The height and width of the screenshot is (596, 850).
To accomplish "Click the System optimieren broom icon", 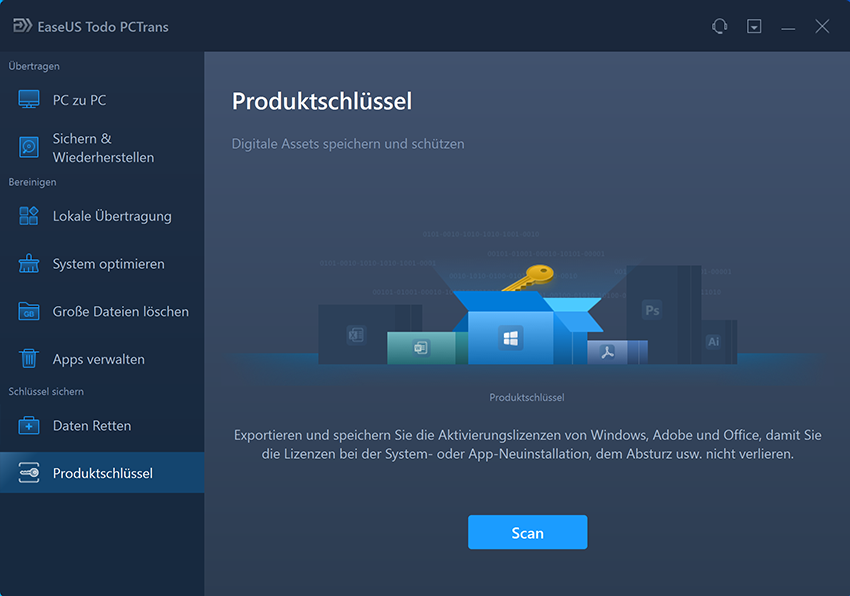I will click(x=29, y=264).
